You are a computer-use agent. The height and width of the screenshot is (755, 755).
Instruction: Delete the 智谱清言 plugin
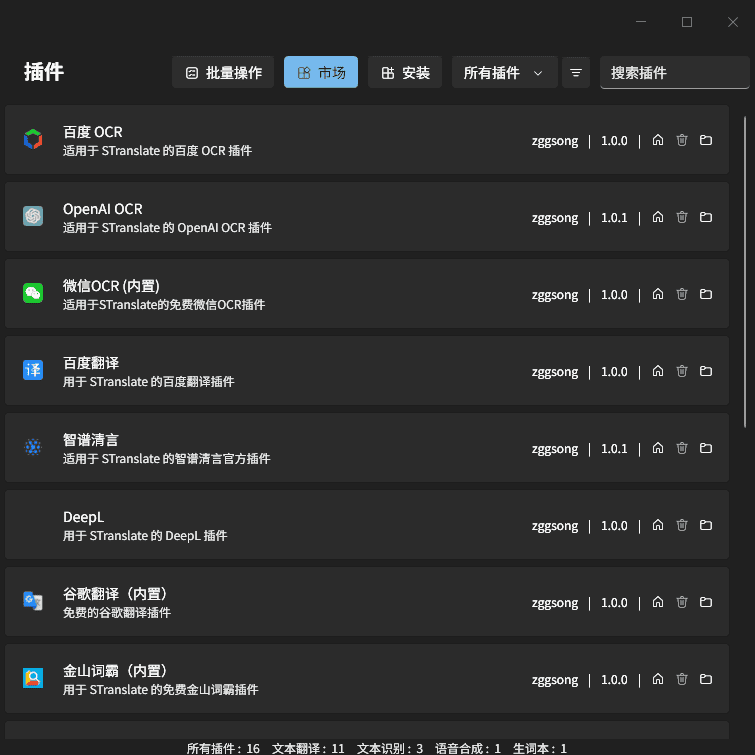point(682,448)
